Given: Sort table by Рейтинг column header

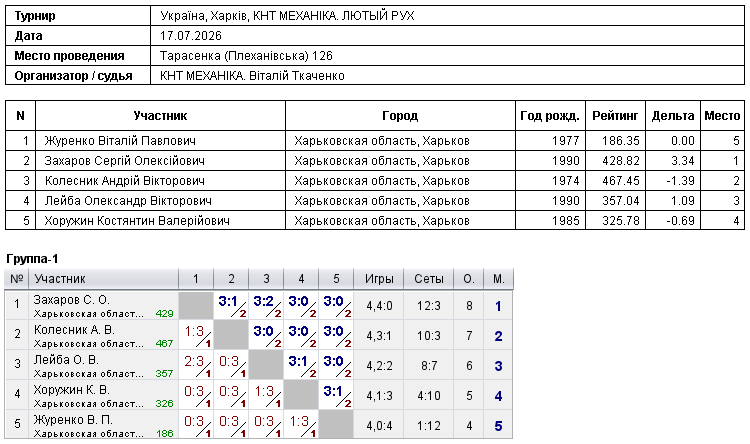Looking at the screenshot, I should tap(615, 116).
